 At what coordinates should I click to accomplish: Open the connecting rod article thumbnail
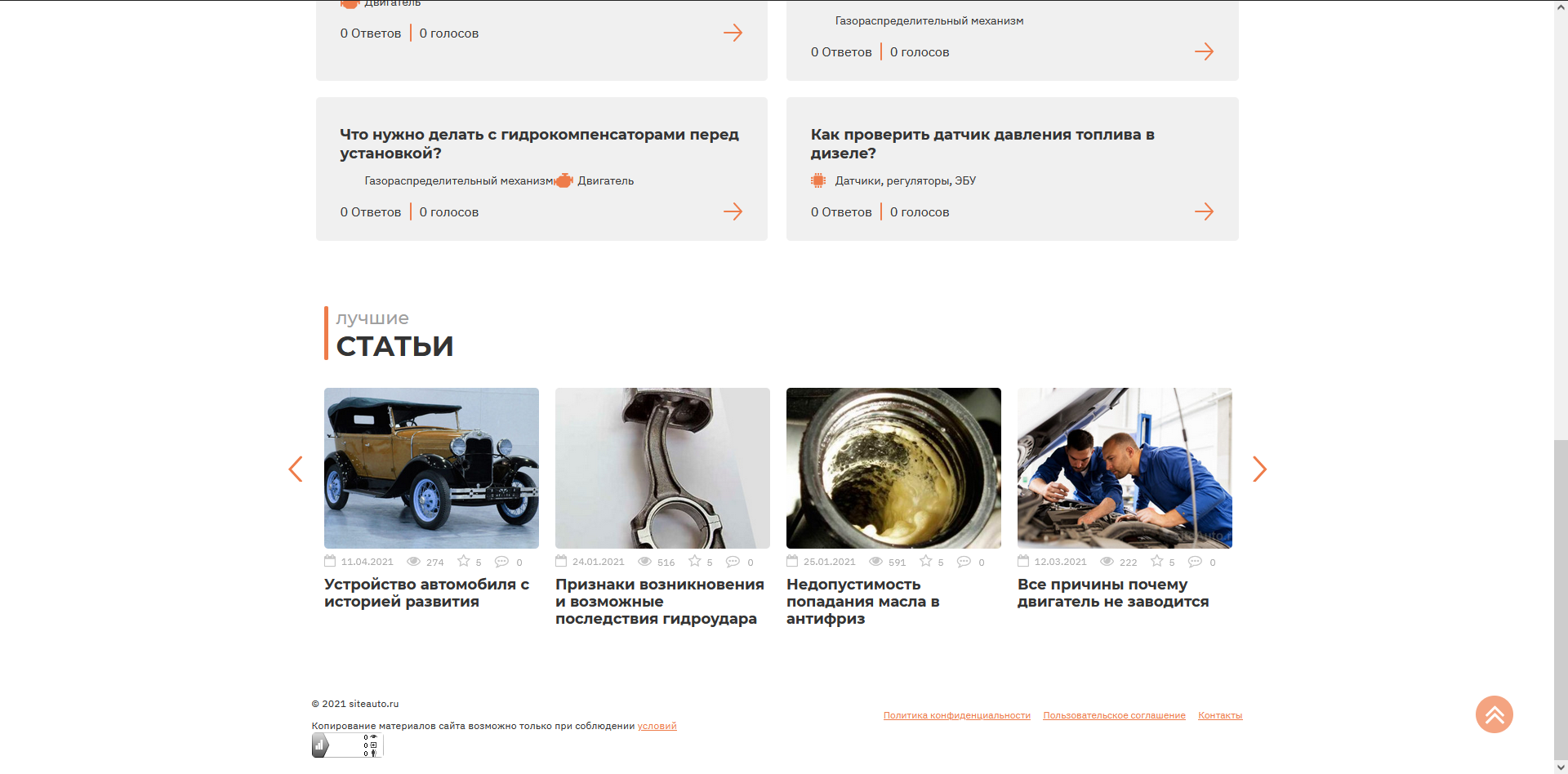coord(662,468)
